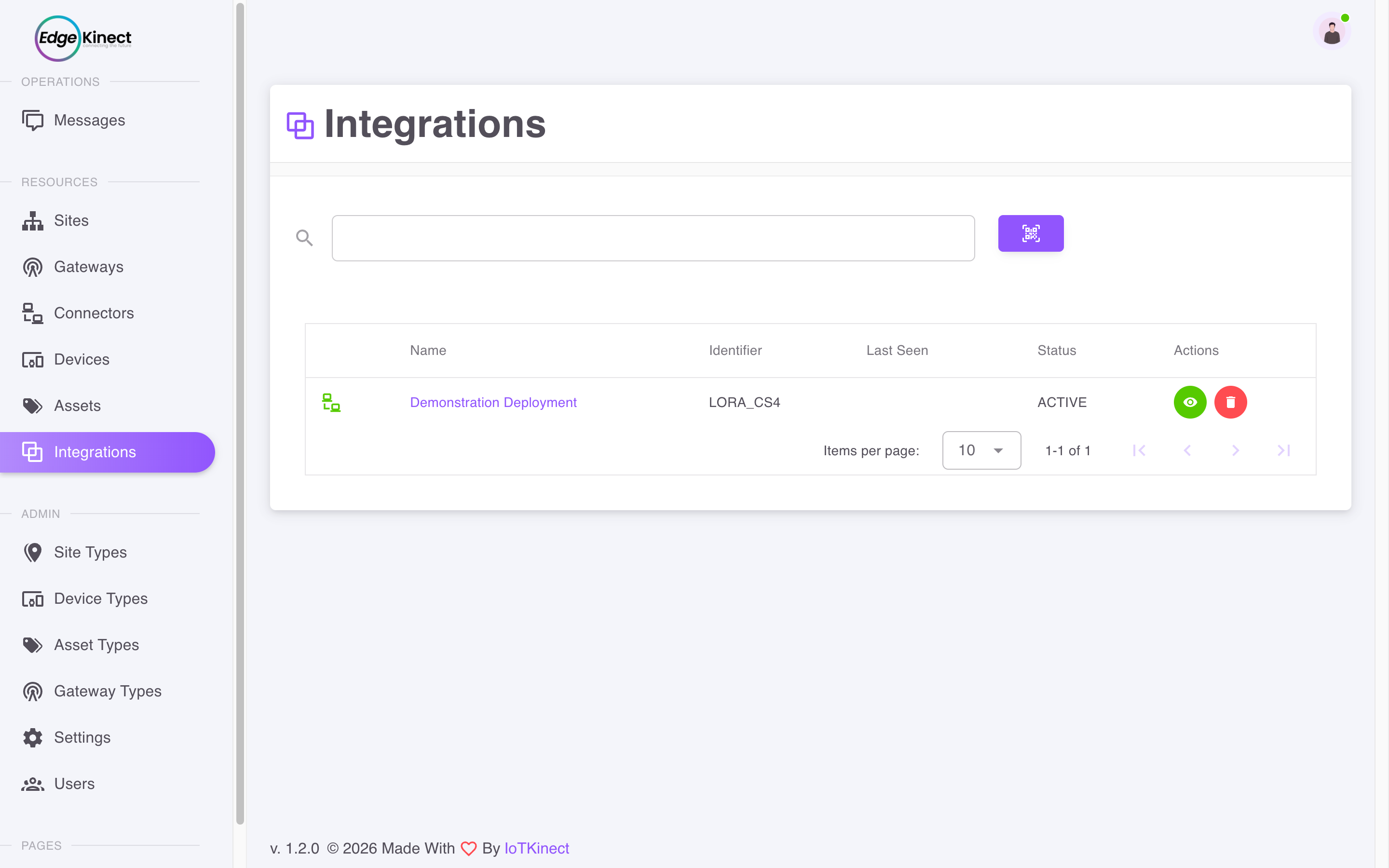Click the Connectors sidebar icon

[x=33, y=313]
